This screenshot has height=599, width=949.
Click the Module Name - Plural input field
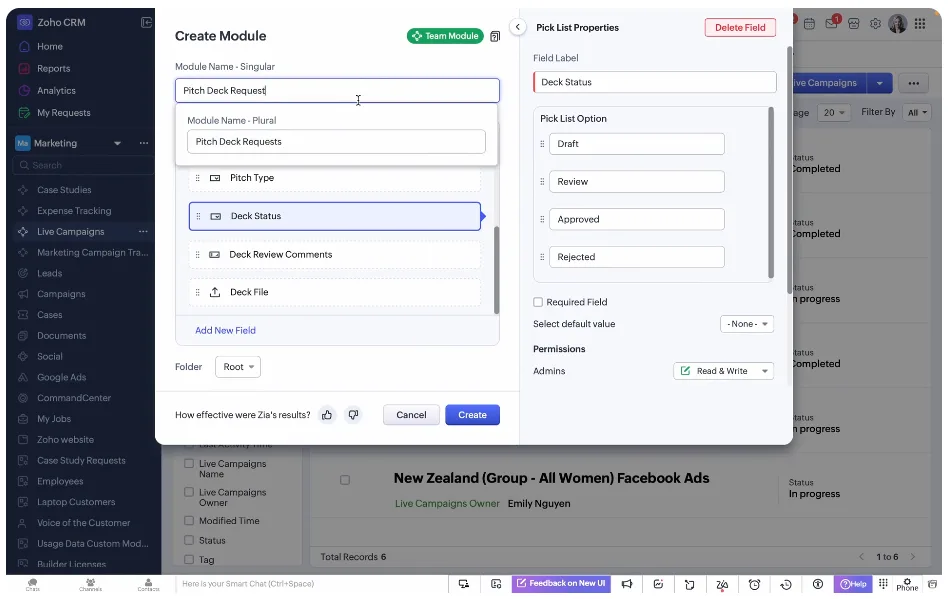pyautogui.click(x=336, y=142)
